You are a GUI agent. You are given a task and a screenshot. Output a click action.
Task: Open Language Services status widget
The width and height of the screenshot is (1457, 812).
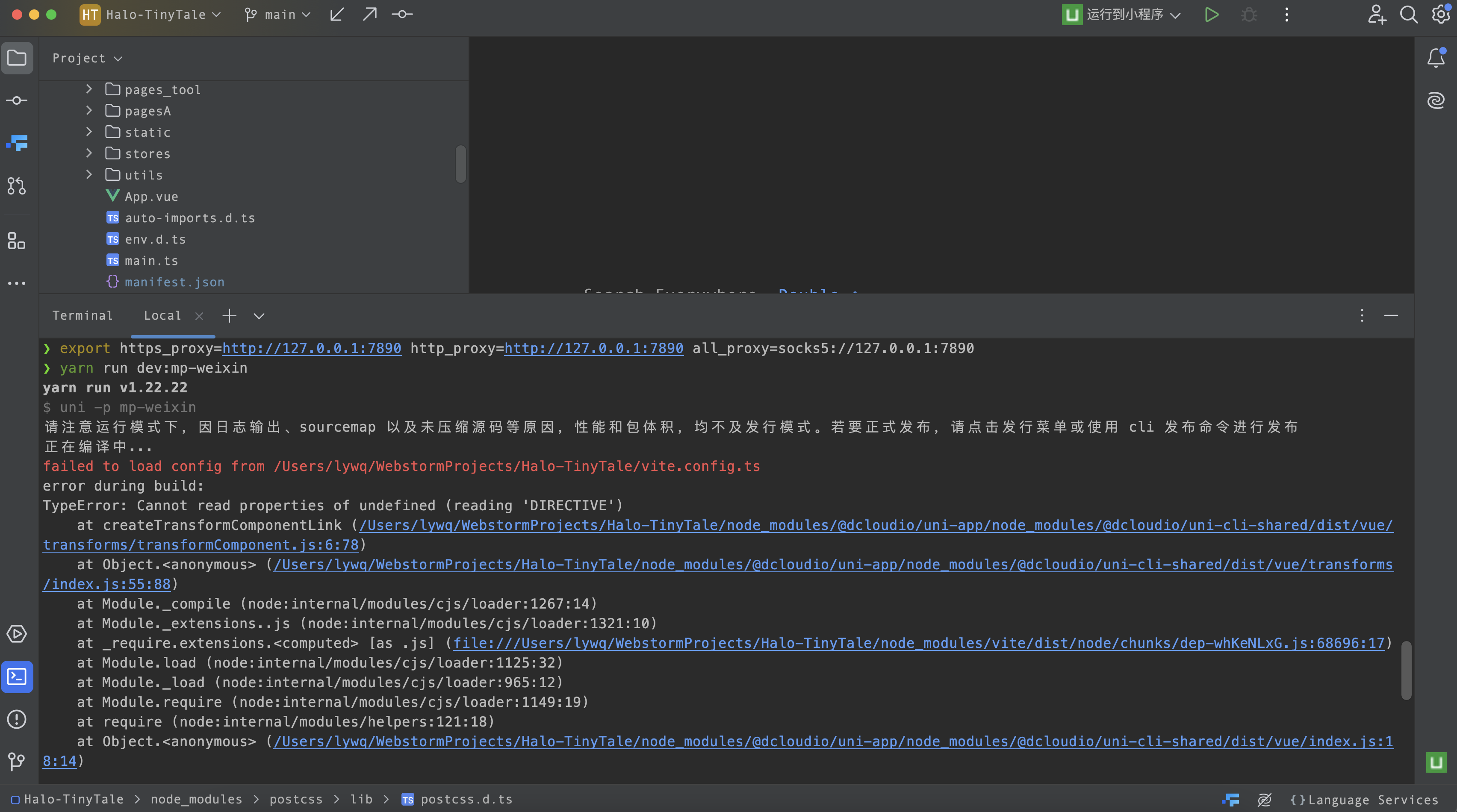(1364, 800)
